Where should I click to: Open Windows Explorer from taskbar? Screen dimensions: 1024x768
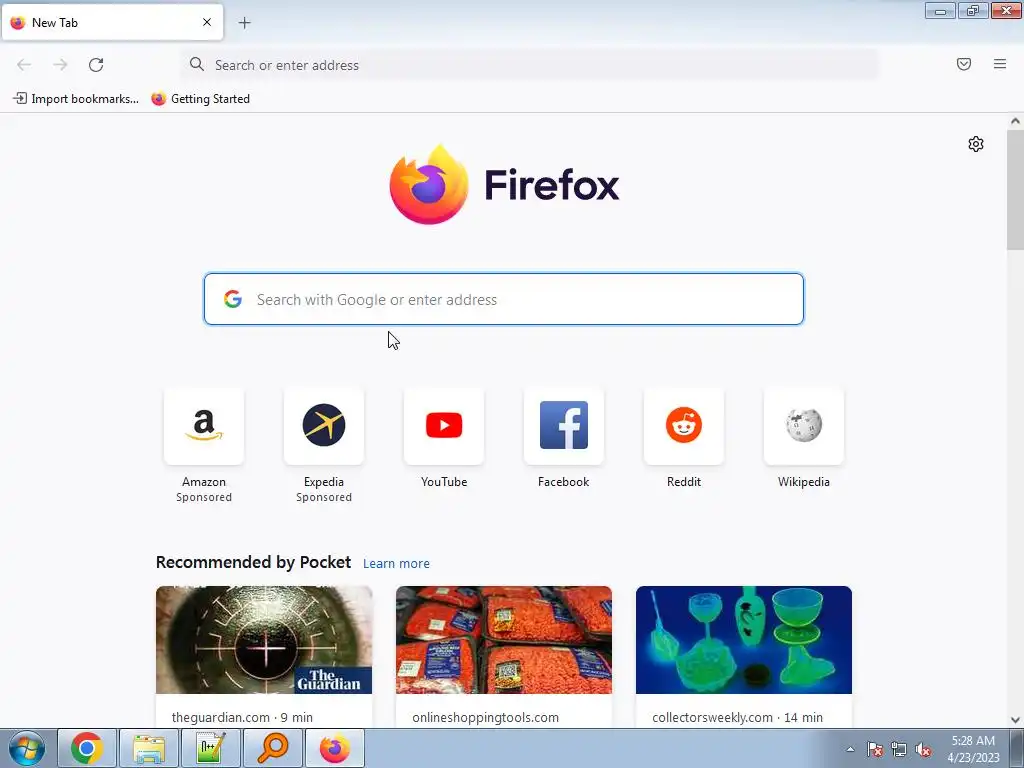pos(149,748)
